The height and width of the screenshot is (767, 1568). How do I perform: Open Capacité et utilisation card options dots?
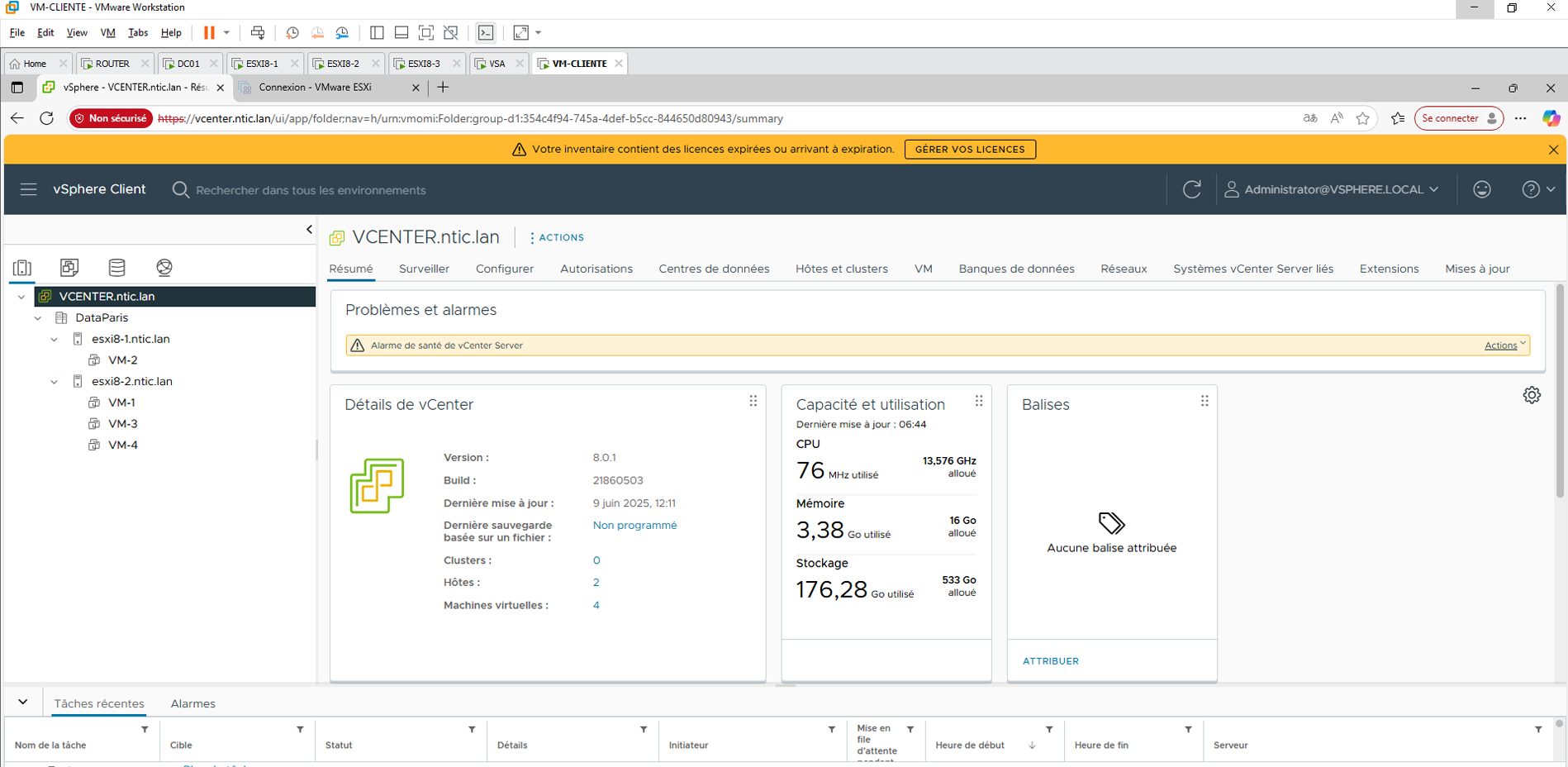tap(978, 401)
